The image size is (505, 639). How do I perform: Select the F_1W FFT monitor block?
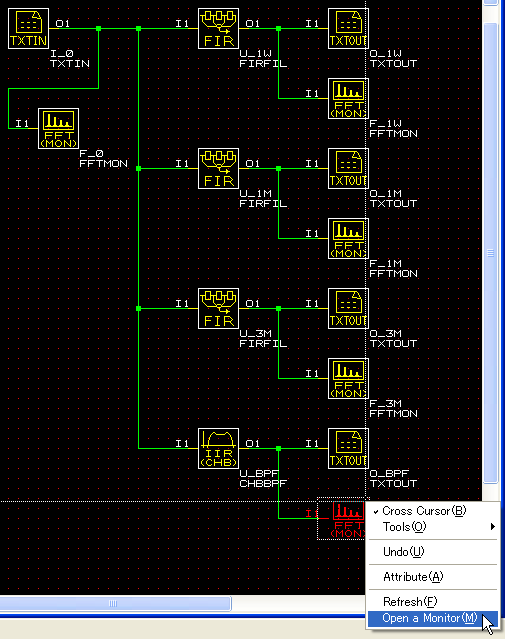(348, 99)
